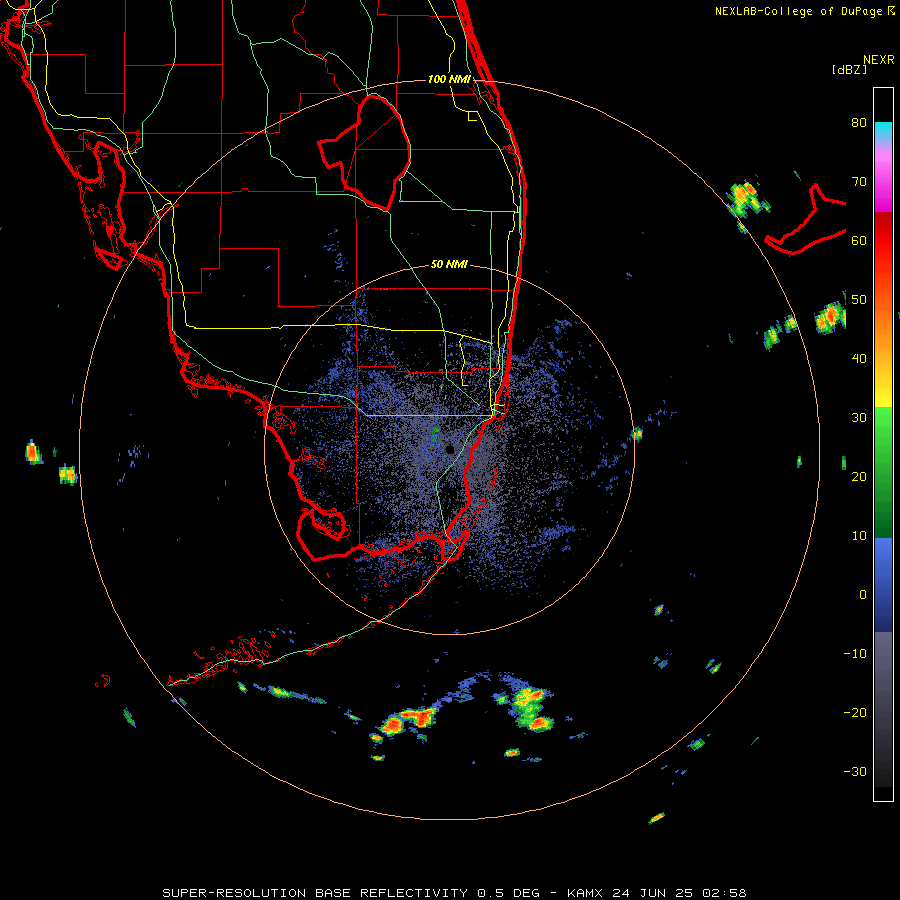Screen dimensions: 900x900
Task: Click the [dBZ] units label
Action: click(849, 70)
